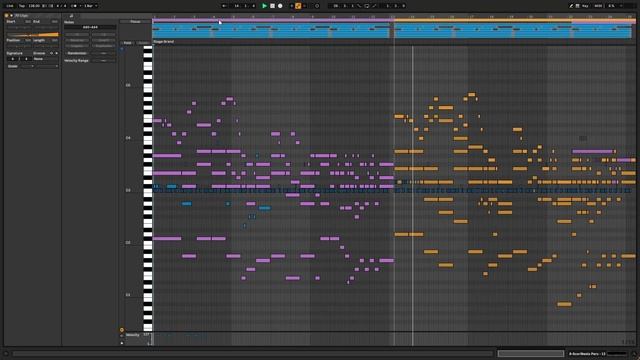Image resolution: width=640 pixels, height=360 pixels.
Task: Enable Key map mode
Action: point(585,6)
